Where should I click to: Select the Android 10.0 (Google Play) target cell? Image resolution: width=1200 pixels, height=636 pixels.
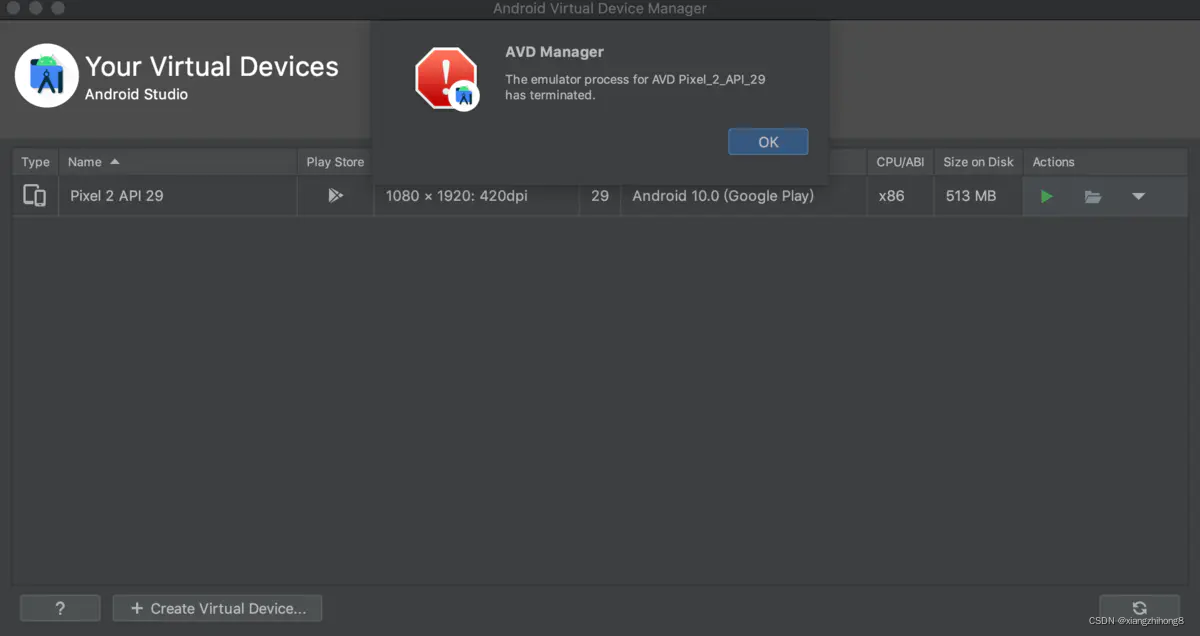tap(743, 196)
